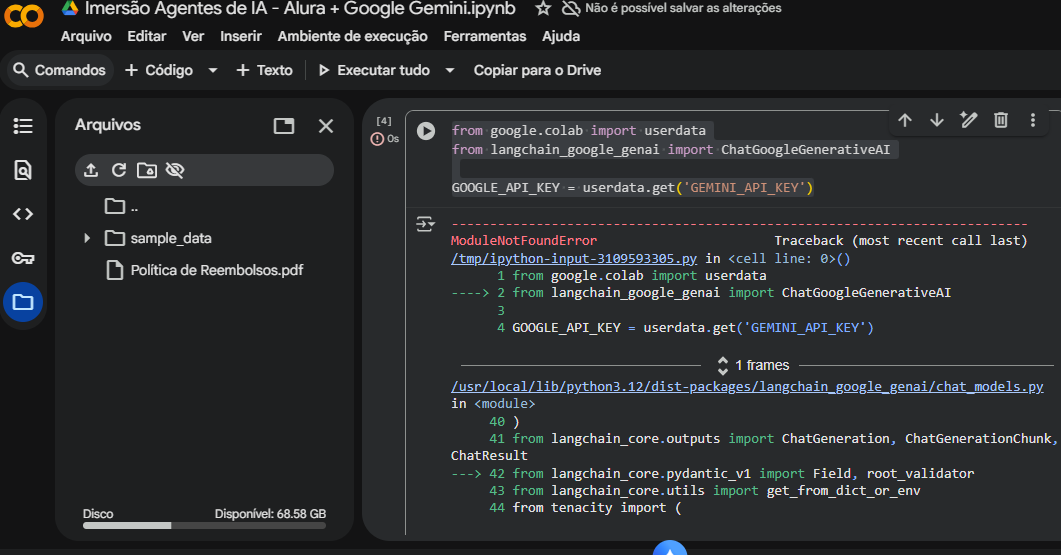Click inside the code editor line GOOGLE_API_KEY
Viewport: 1061px width, 555px height.
click(632, 187)
